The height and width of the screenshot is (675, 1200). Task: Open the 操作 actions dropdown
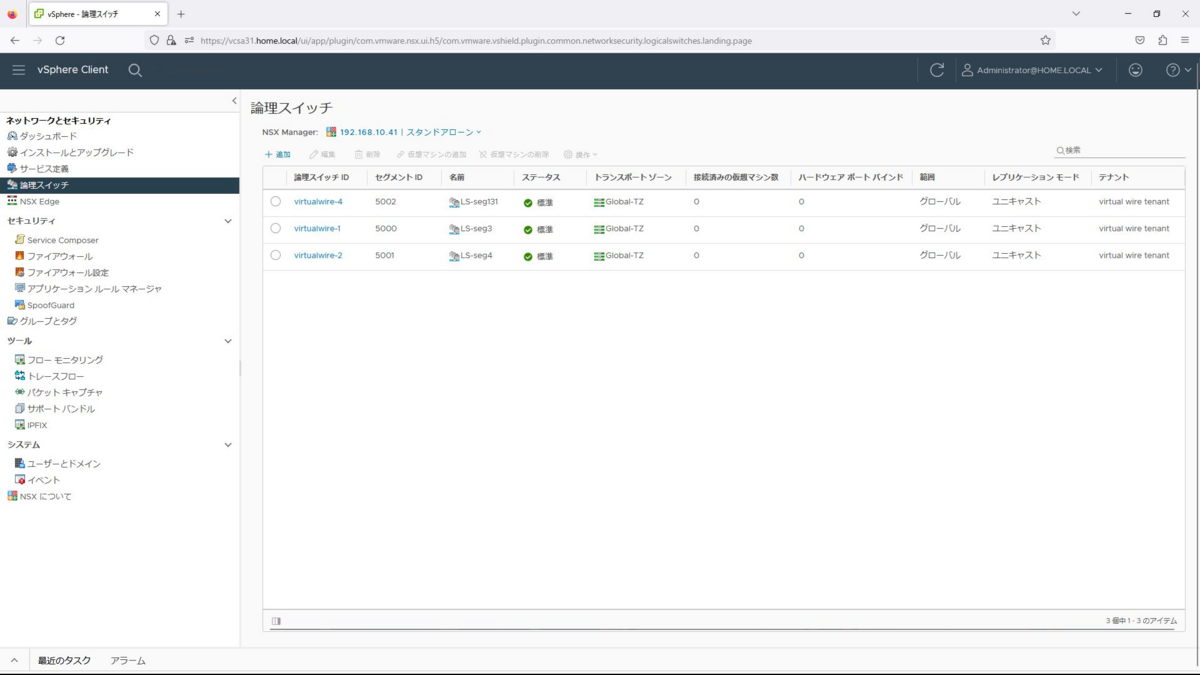coord(580,155)
